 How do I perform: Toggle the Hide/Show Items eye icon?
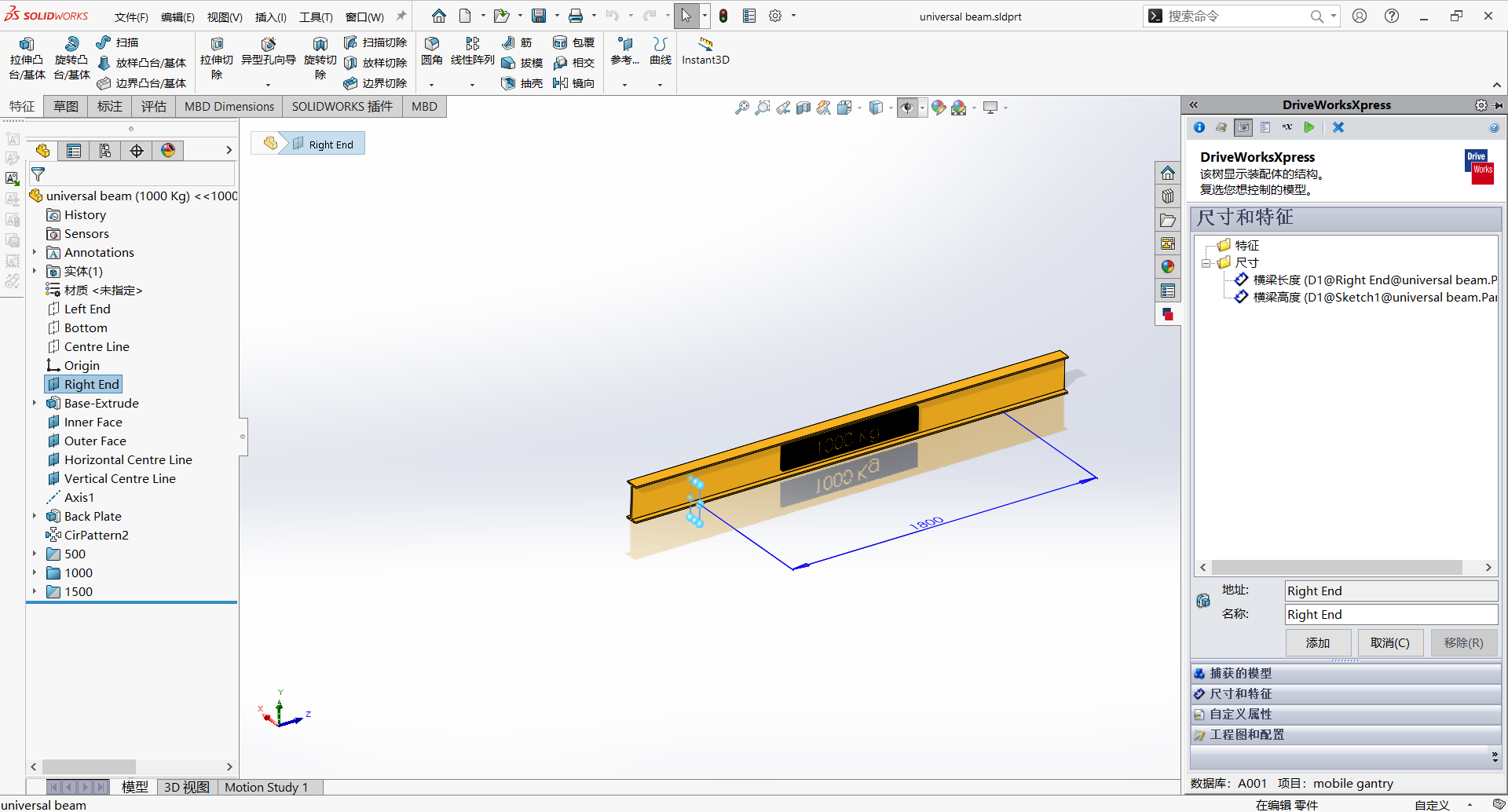(907, 108)
